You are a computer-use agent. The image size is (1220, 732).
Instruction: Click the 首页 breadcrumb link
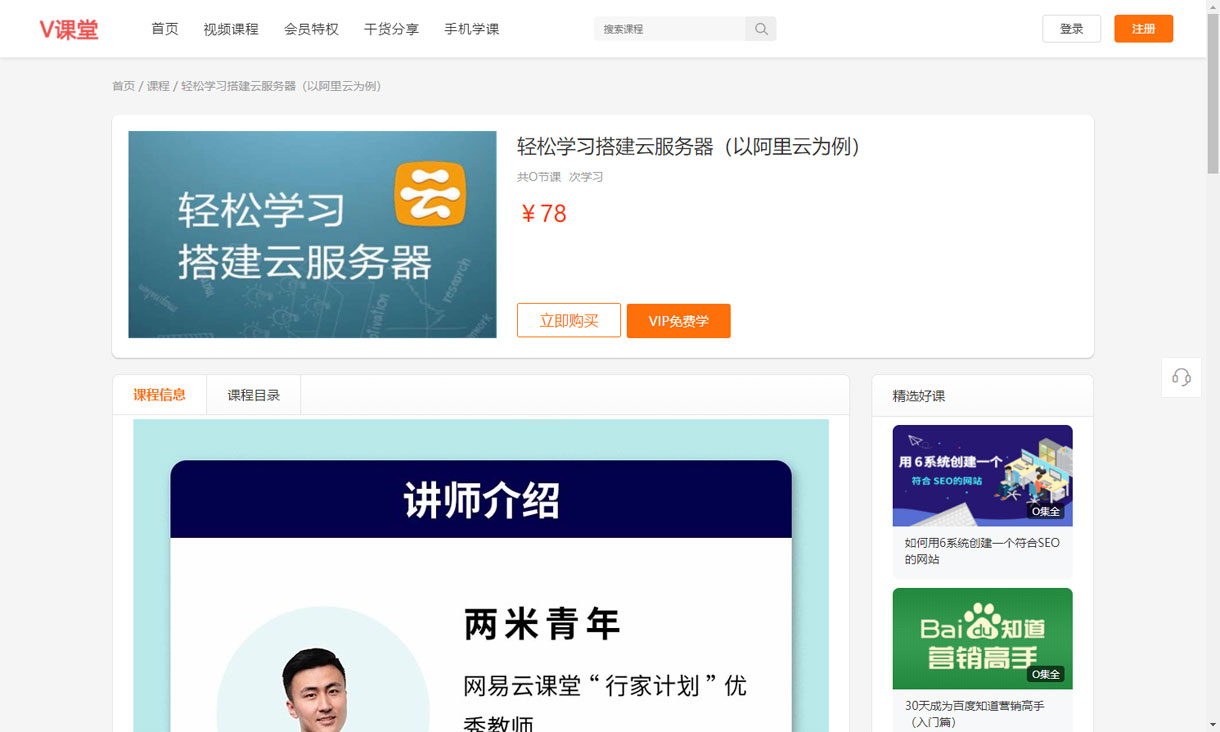tap(123, 86)
